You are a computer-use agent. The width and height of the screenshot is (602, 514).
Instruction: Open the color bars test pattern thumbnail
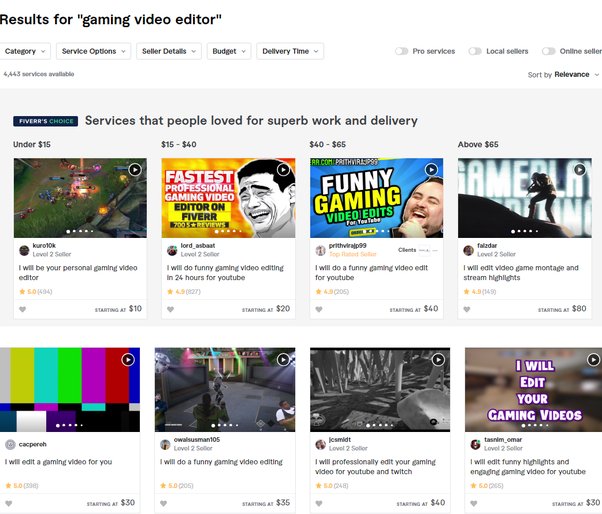[70, 390]
